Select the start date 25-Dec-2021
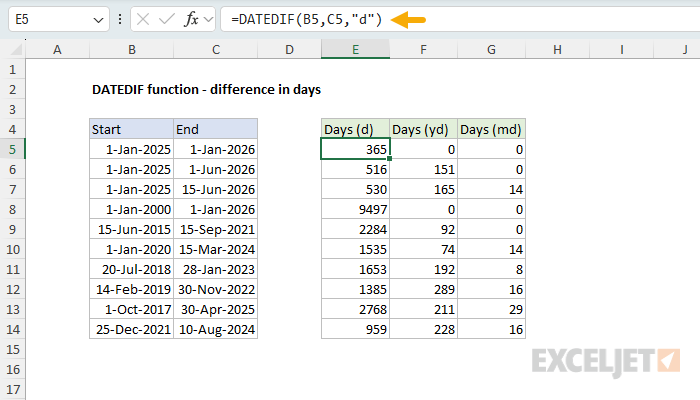This screenshot has width=700, height=400. coord(132,329)
